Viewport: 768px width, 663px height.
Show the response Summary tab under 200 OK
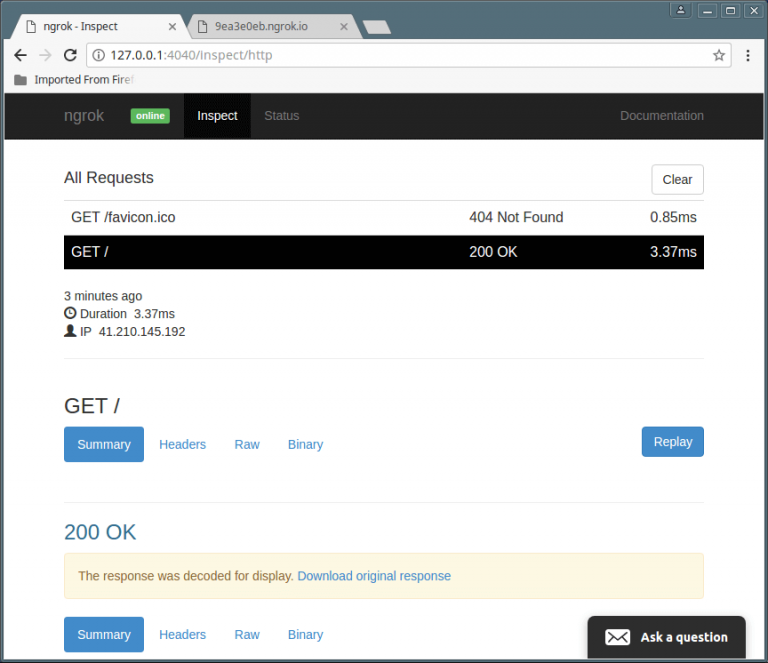pos(104,635)
